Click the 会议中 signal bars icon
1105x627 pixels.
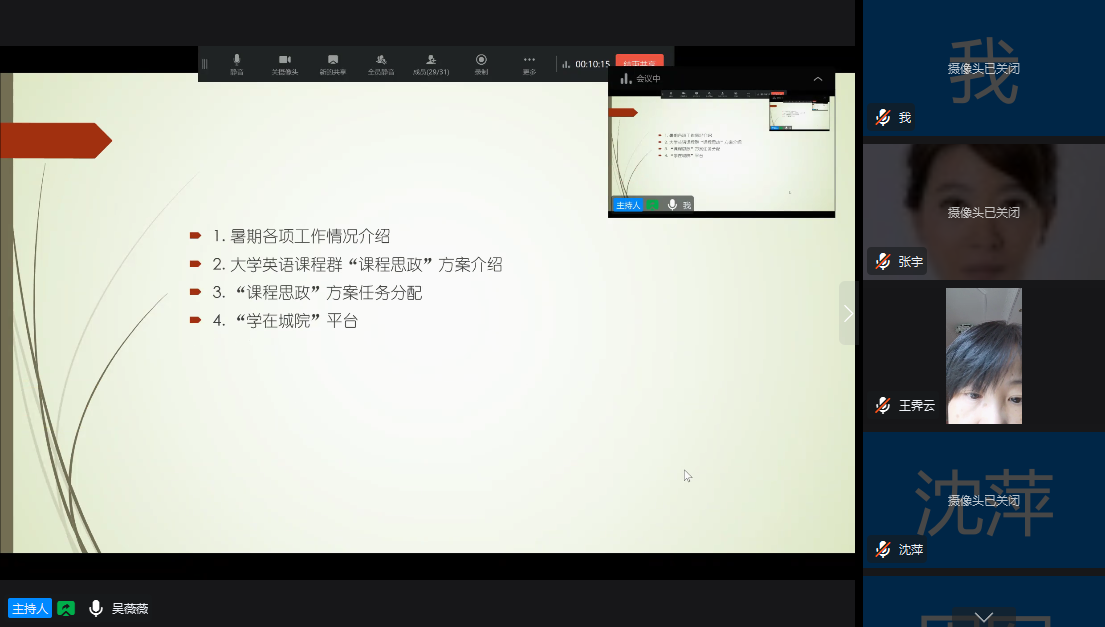(626, 78)
